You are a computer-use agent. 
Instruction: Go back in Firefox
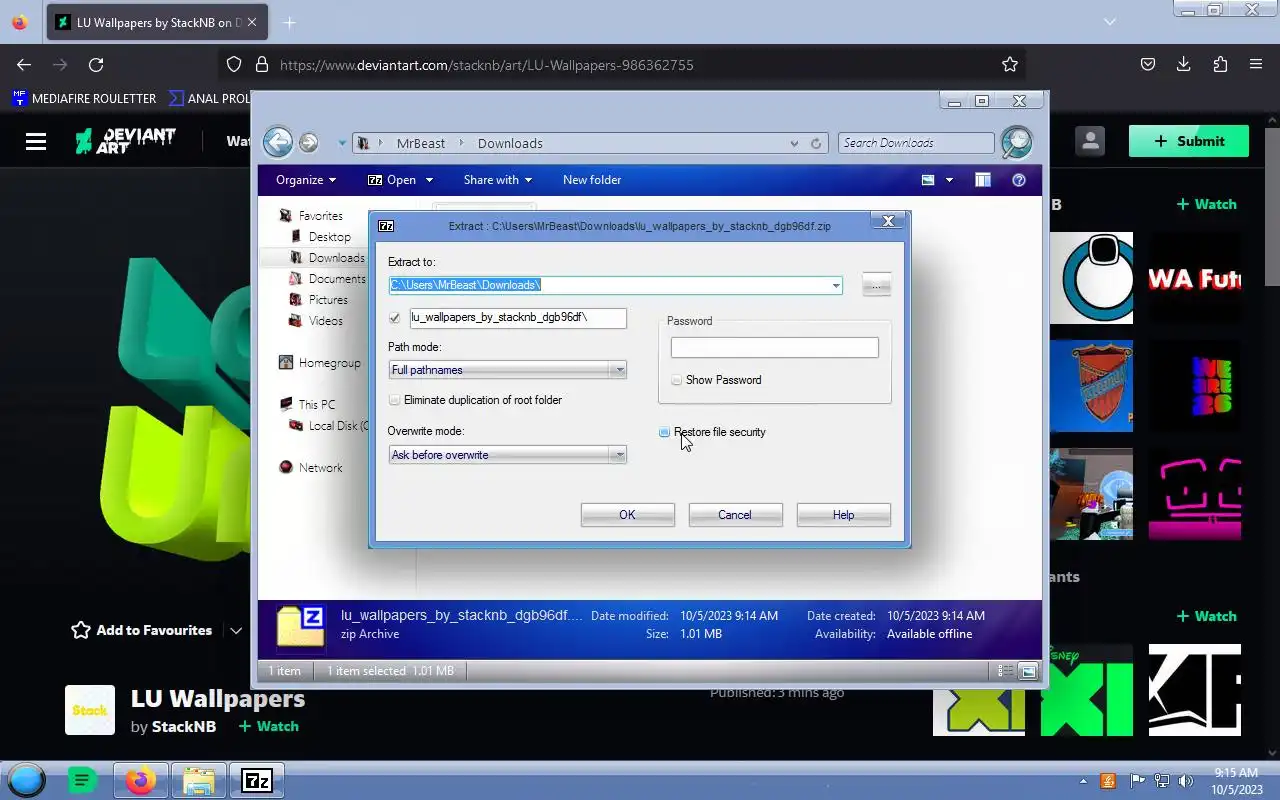(x=24, y=64)
